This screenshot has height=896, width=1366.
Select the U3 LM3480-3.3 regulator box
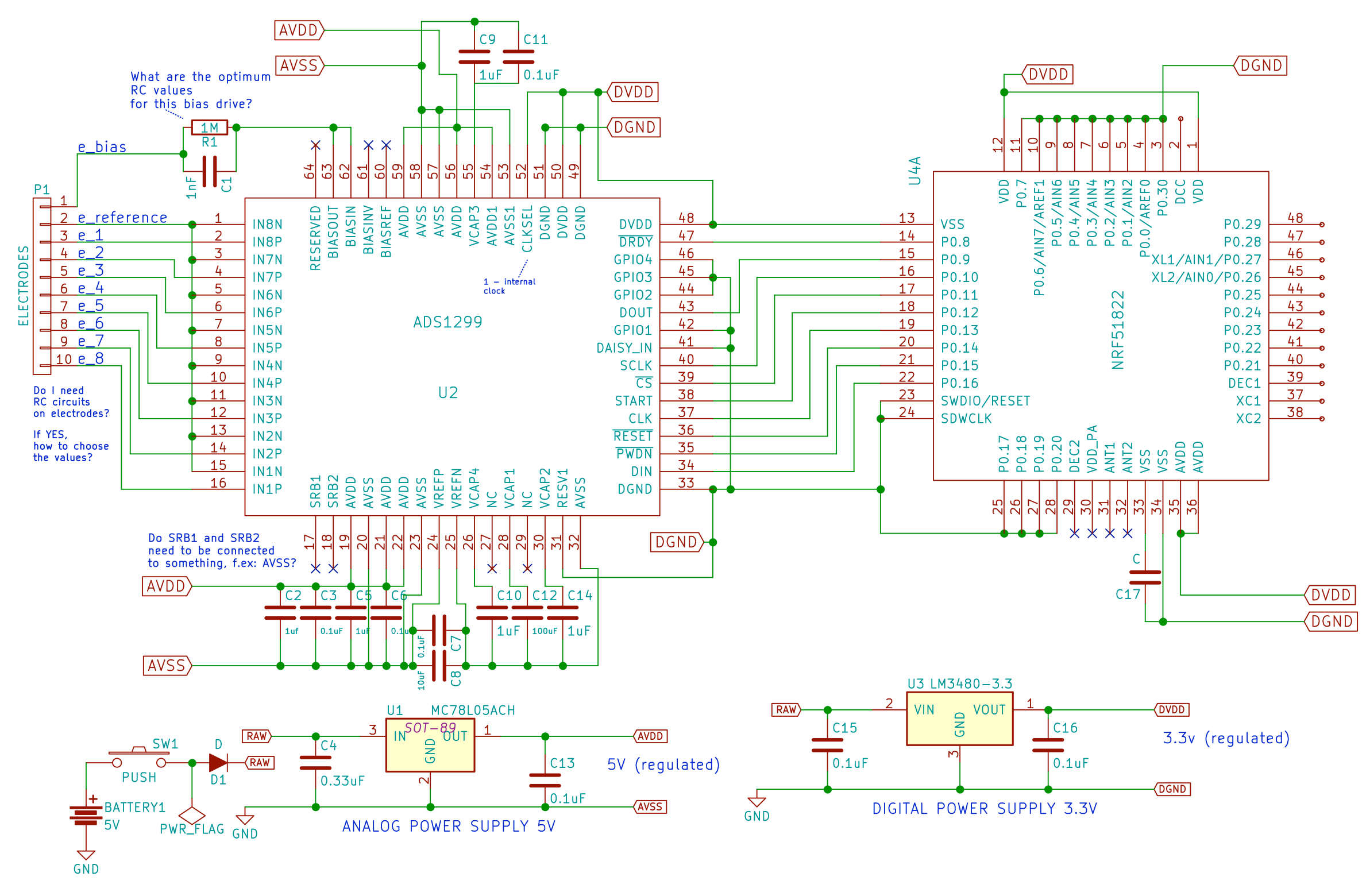click(959, 719)
